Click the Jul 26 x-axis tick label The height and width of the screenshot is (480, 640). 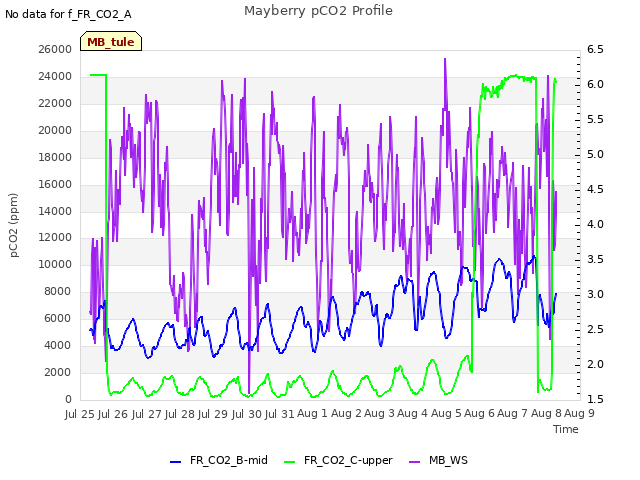tap(113, 414)
